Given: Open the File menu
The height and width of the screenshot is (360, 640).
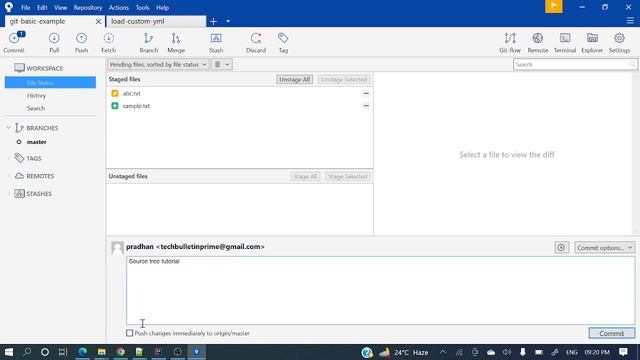Looking at the screenshot, I should pyautogui.click(x=25, y=7).
